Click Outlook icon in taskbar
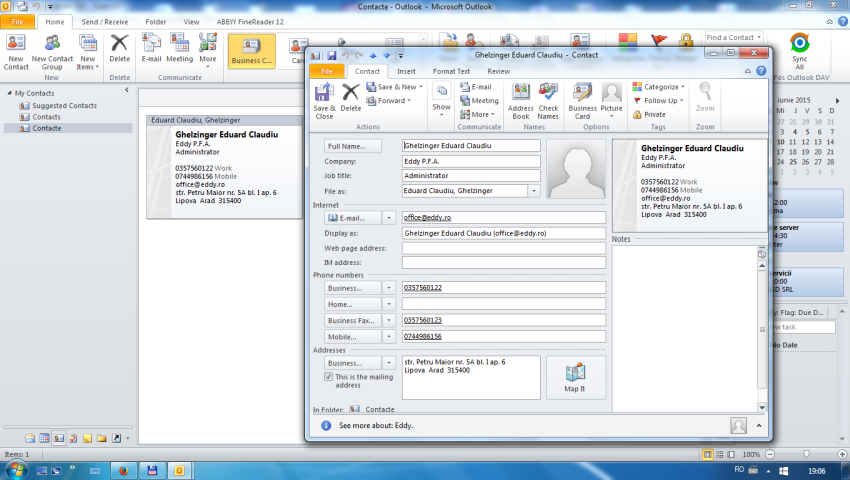Screen dimensions: 850x480 179,470
